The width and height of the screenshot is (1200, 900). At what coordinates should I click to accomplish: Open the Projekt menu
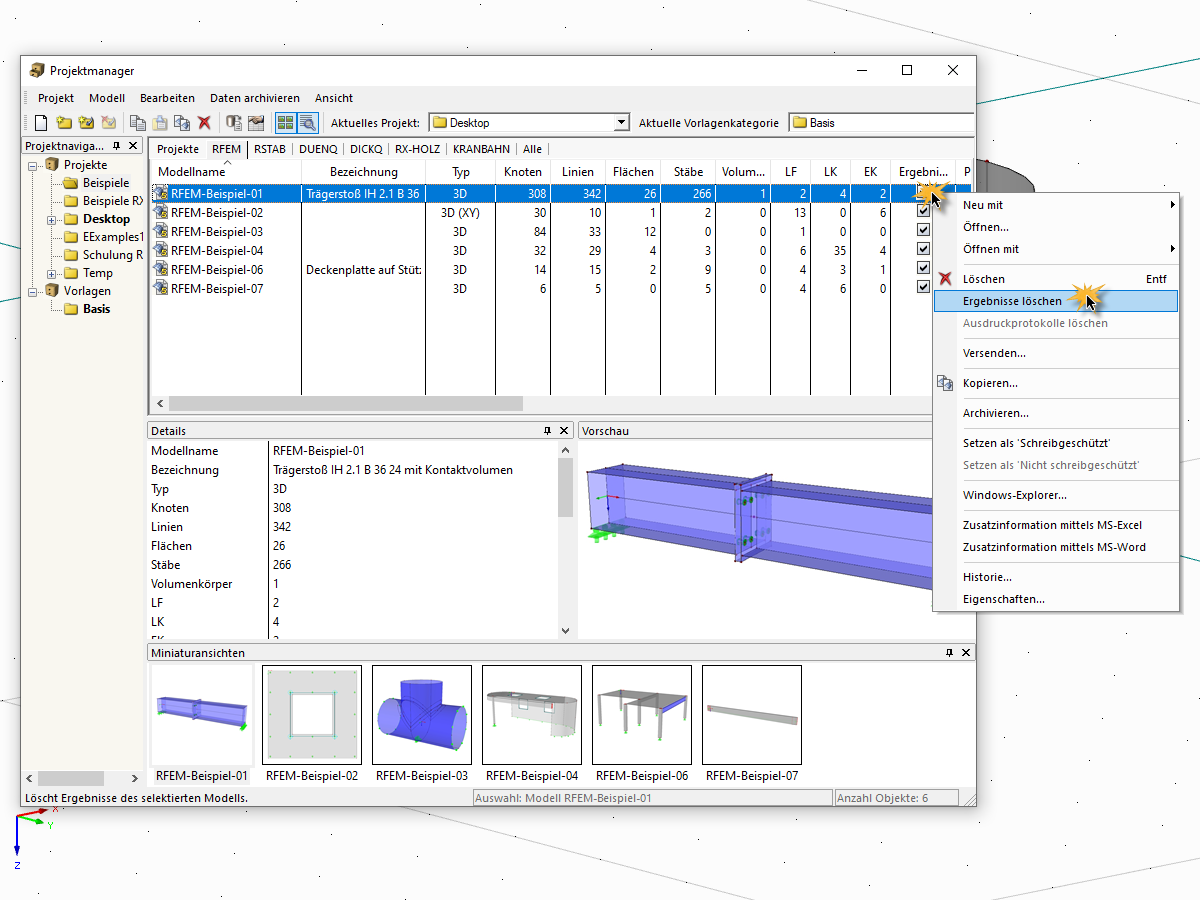(56, 98)
